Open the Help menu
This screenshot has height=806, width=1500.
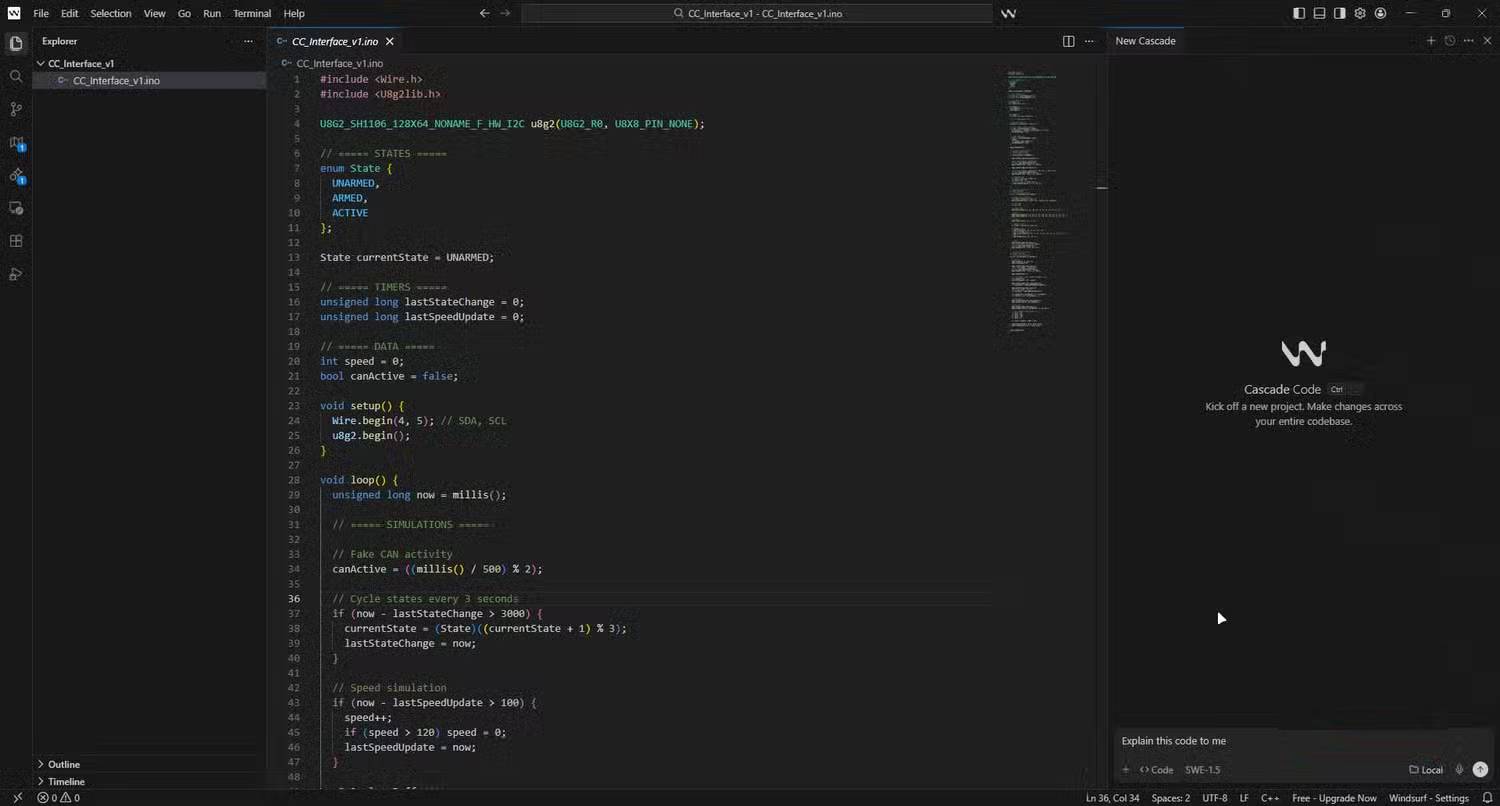(x=294, y=13)
